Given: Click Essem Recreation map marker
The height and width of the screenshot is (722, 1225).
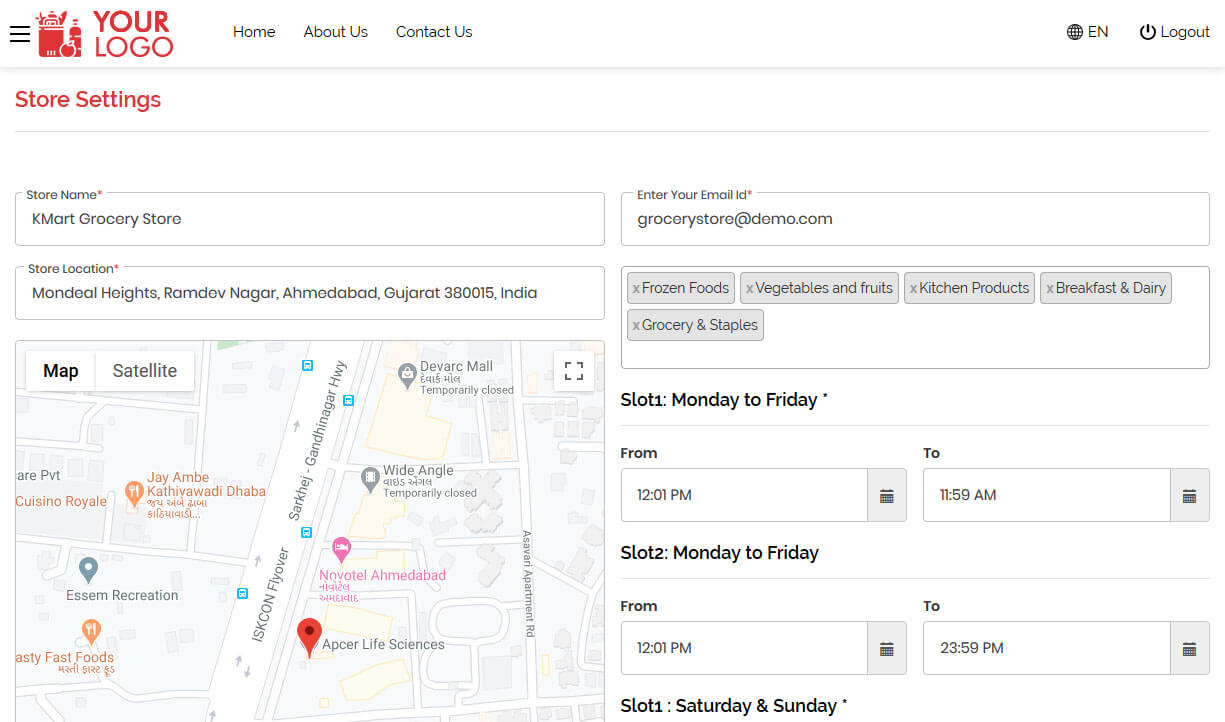Looking at the screenshot, I should (x=88, y=569).
